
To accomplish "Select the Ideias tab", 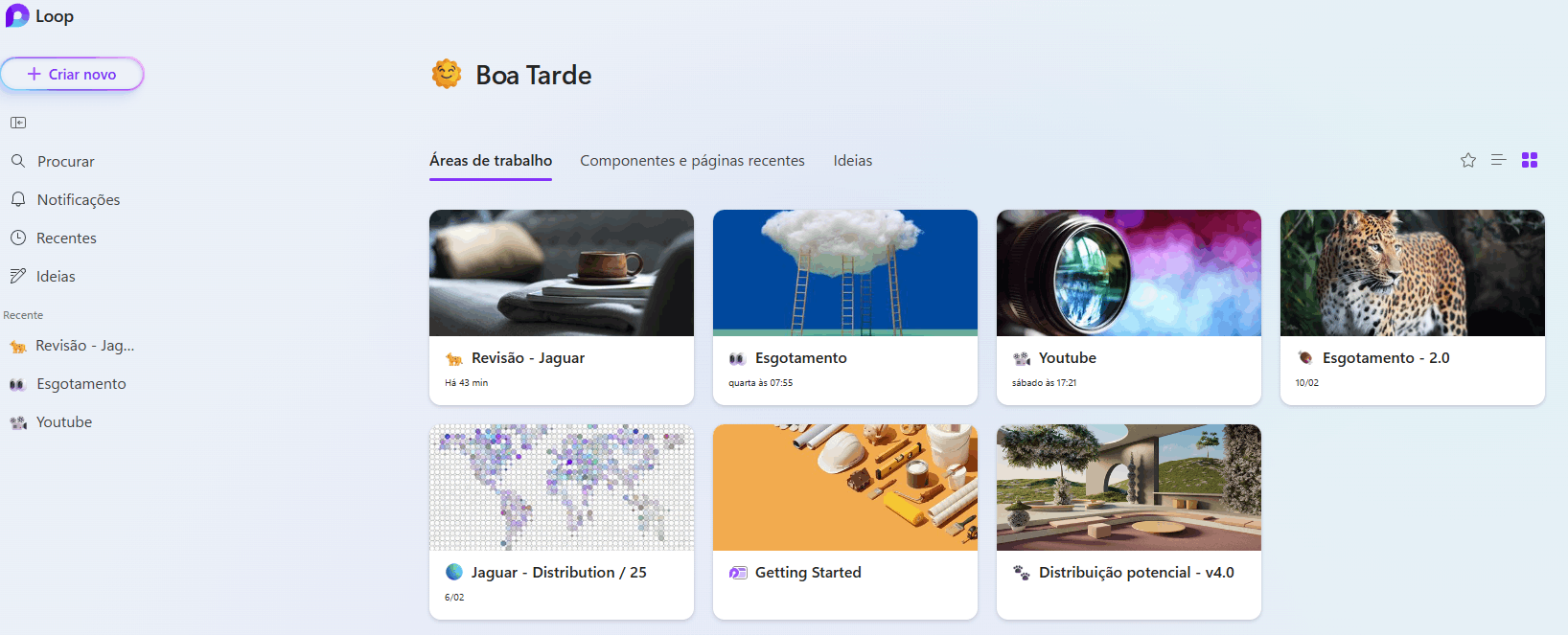I will click(x=853, y=161).
